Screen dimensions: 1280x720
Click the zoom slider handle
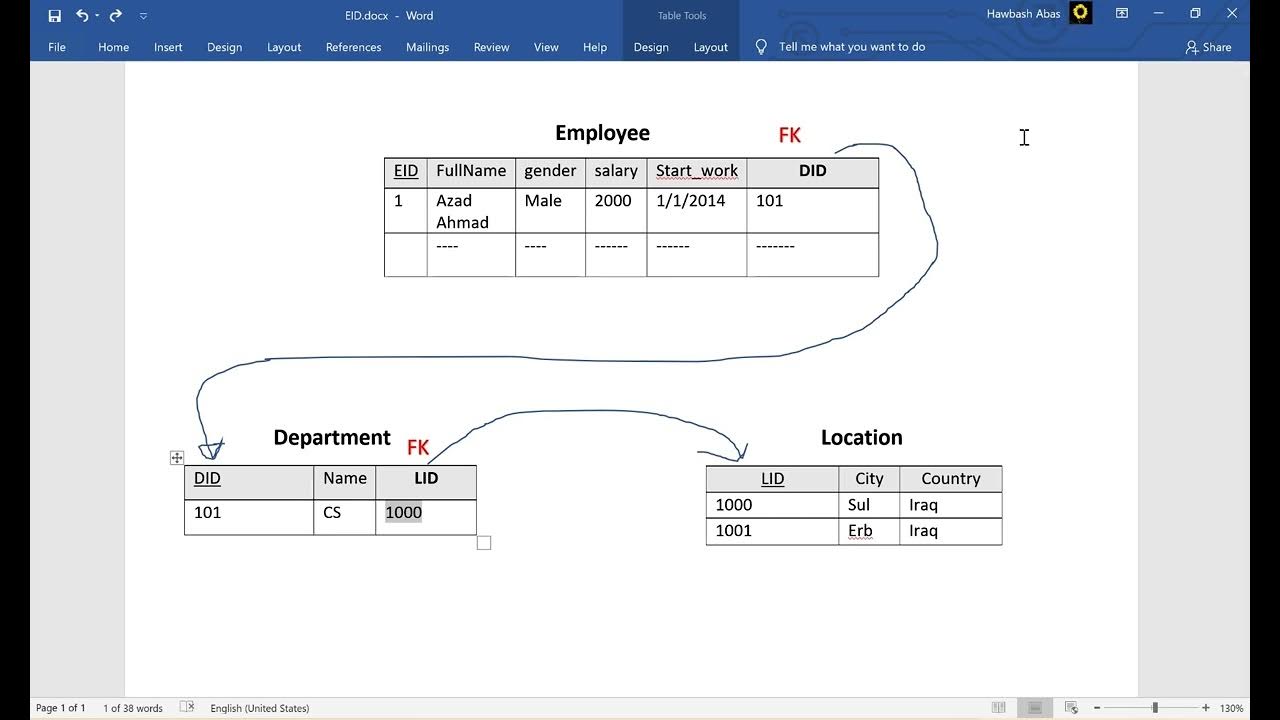[1155, 708]
